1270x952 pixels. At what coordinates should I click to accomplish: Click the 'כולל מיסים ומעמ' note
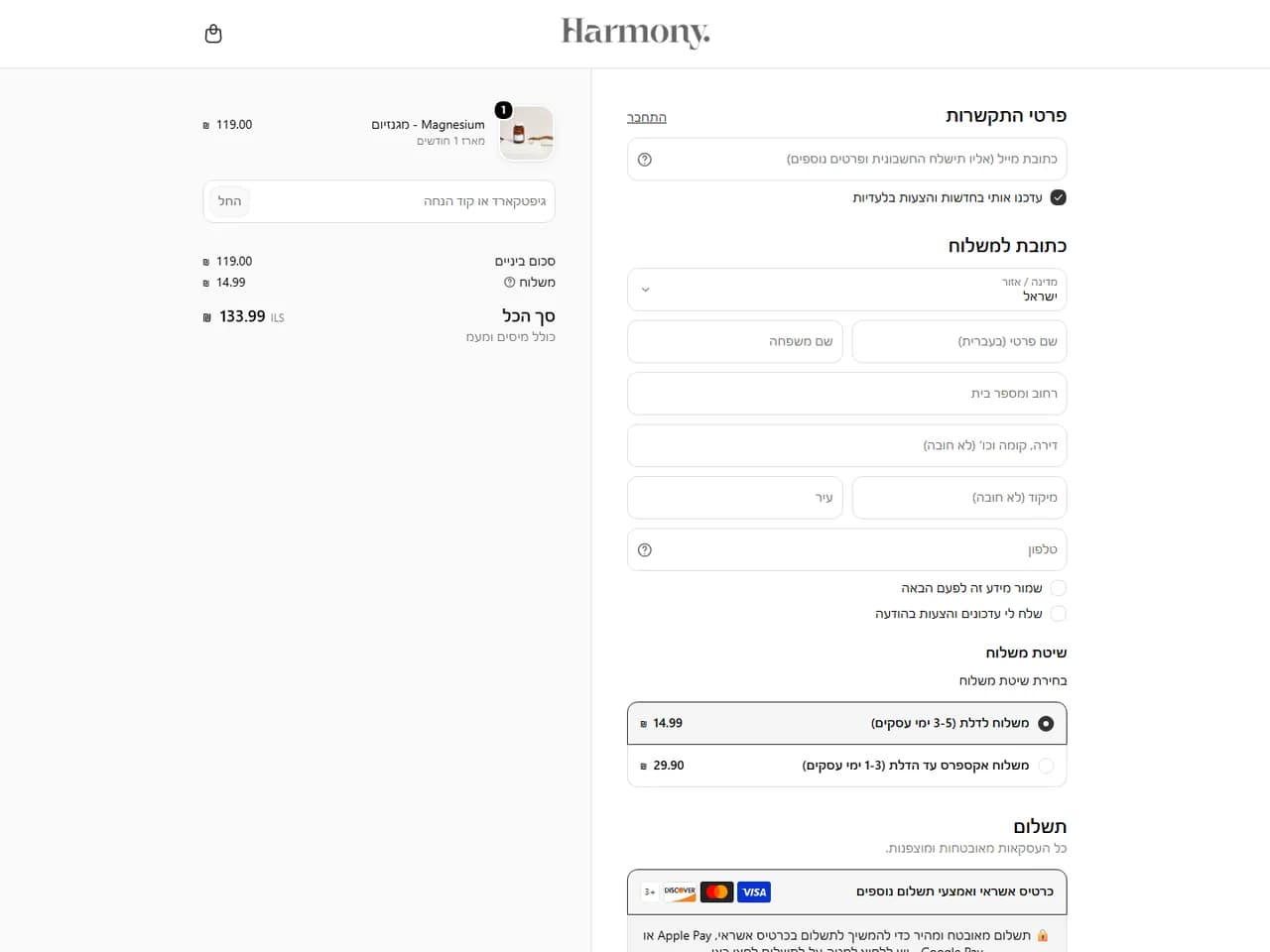[x=511, y=337]
